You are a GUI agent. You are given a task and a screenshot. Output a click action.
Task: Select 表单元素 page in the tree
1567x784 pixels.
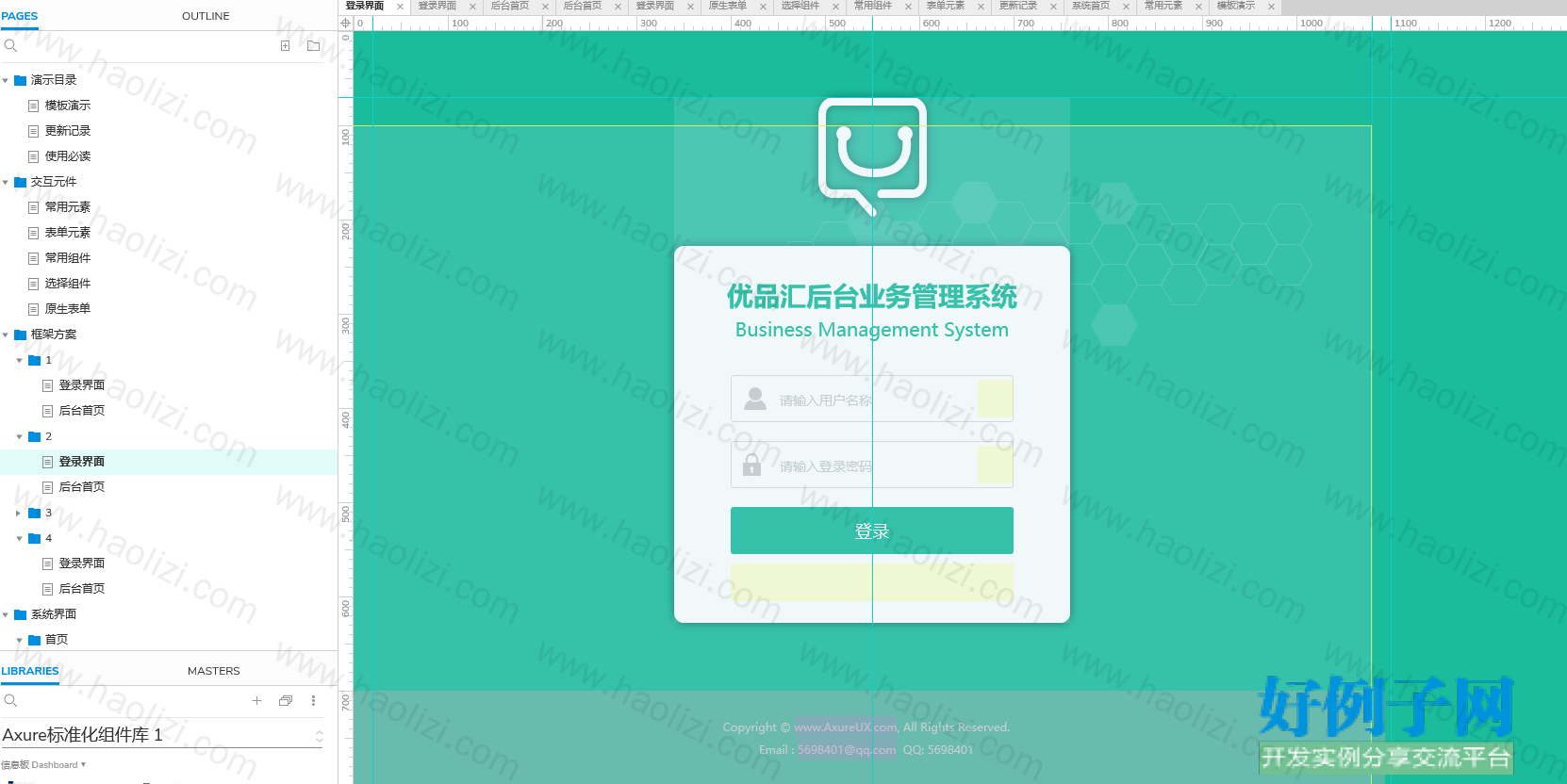68,233
